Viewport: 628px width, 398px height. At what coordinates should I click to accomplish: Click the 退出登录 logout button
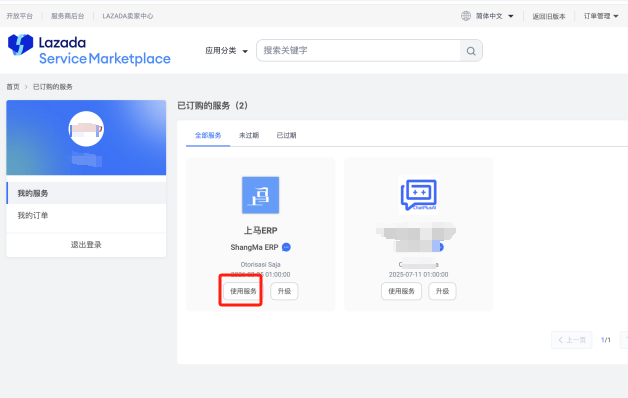click(86, 245)
